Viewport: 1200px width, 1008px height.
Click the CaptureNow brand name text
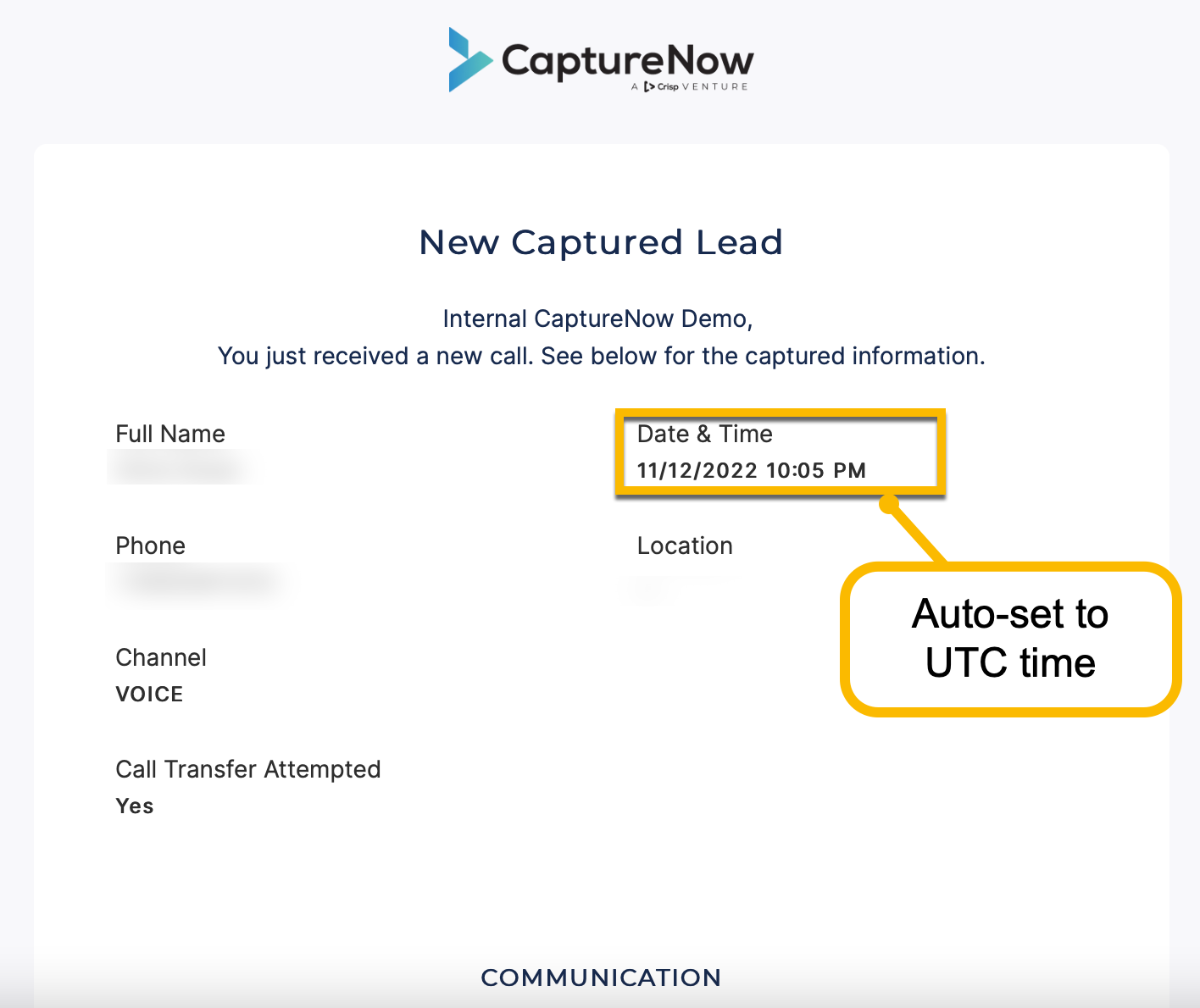point(627,61)
